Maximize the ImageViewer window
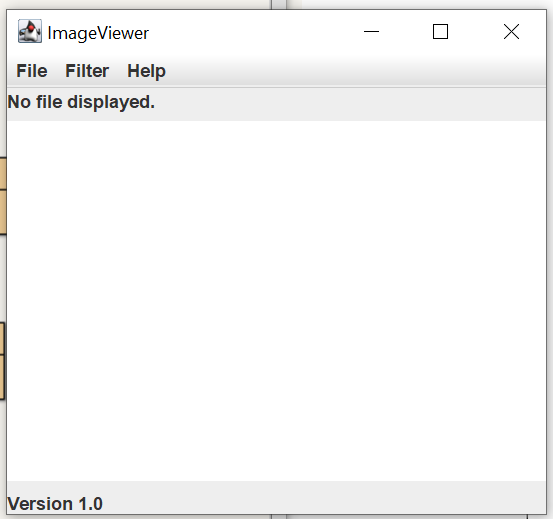This screenshot has width=553, height=519. [440, 32]
